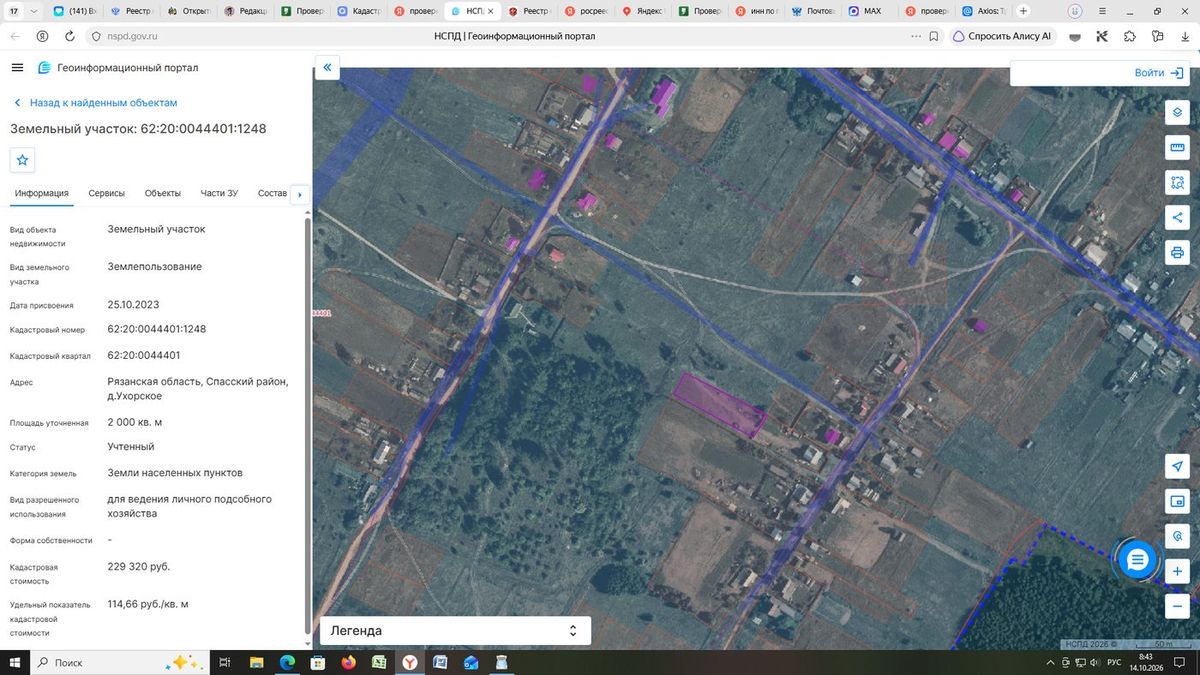Open the Геоинформационный портал home link

tap(118, 68)
